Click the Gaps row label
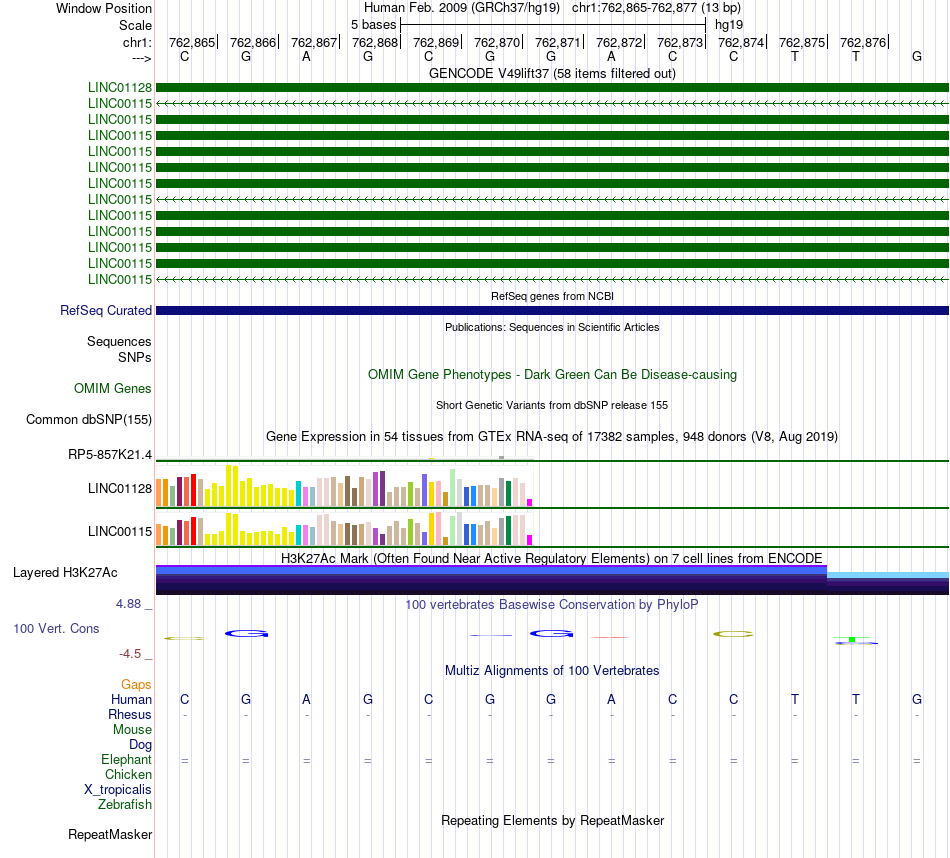Viewport: 950px width, 858px height. (x=136, y=684)
